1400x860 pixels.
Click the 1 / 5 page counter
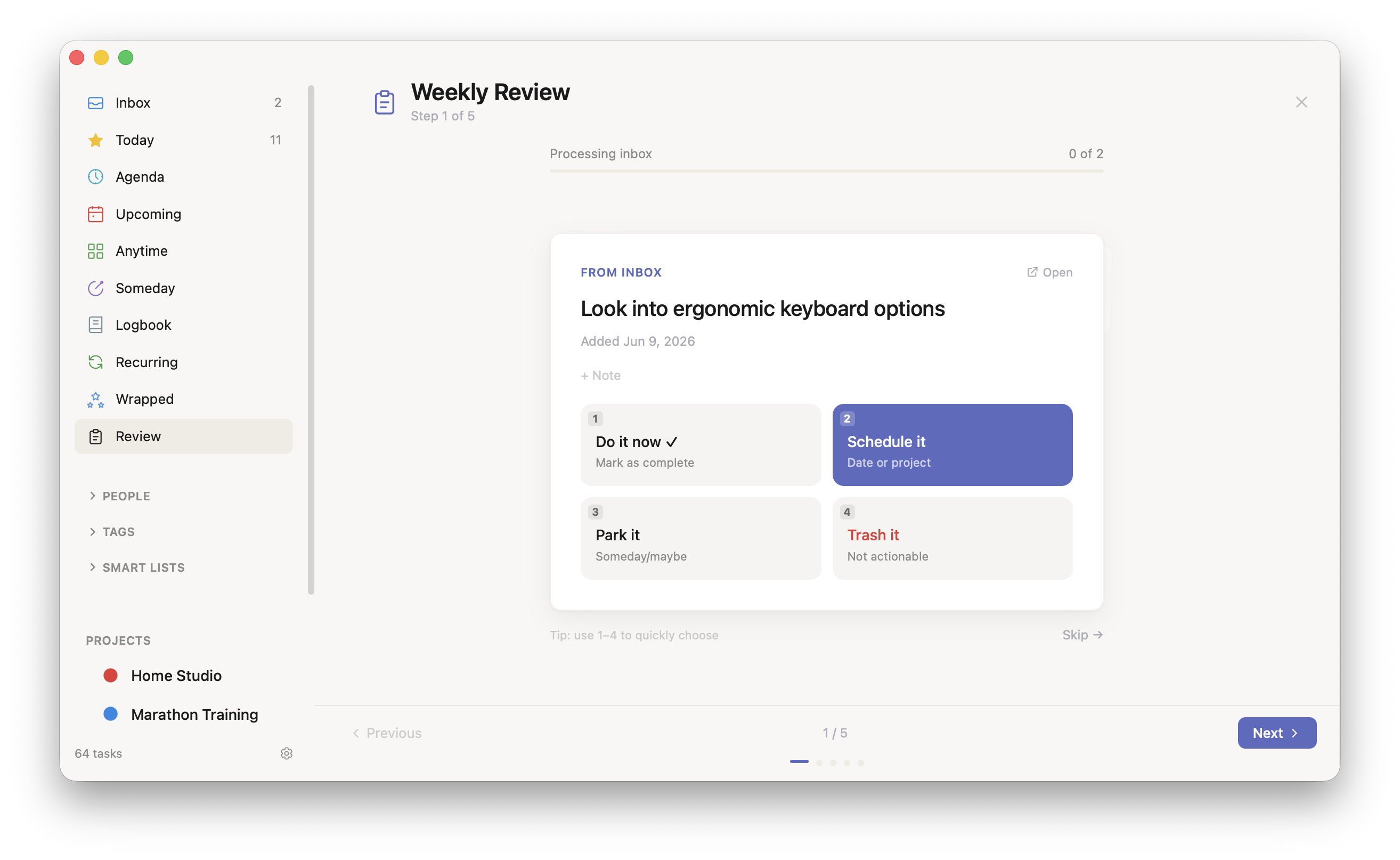pyautogui.click(x=835, y=733)
